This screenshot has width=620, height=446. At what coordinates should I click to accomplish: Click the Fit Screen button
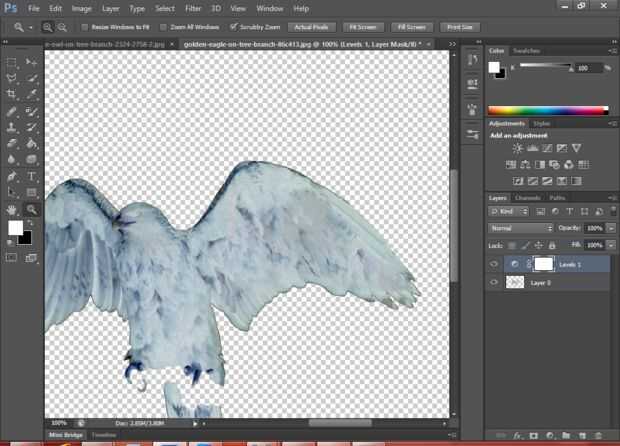[363, 27]
